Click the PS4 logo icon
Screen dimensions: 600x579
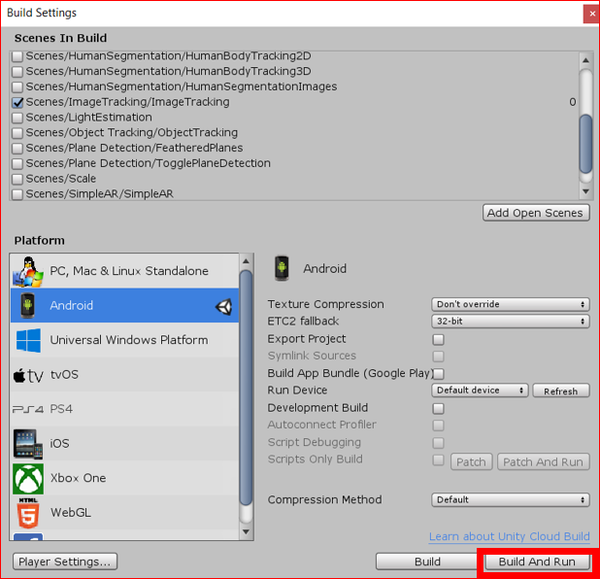pos(28,409)
